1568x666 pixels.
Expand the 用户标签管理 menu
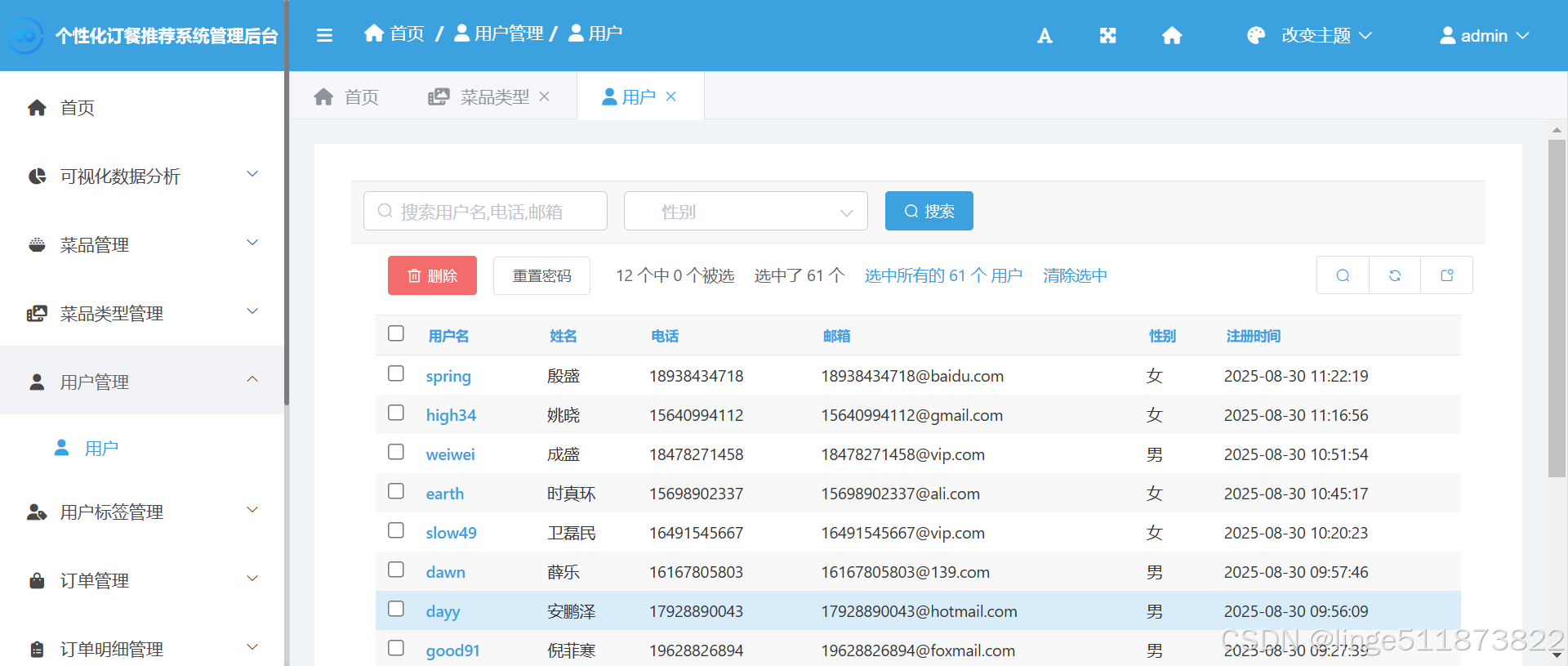click(253, 510)
